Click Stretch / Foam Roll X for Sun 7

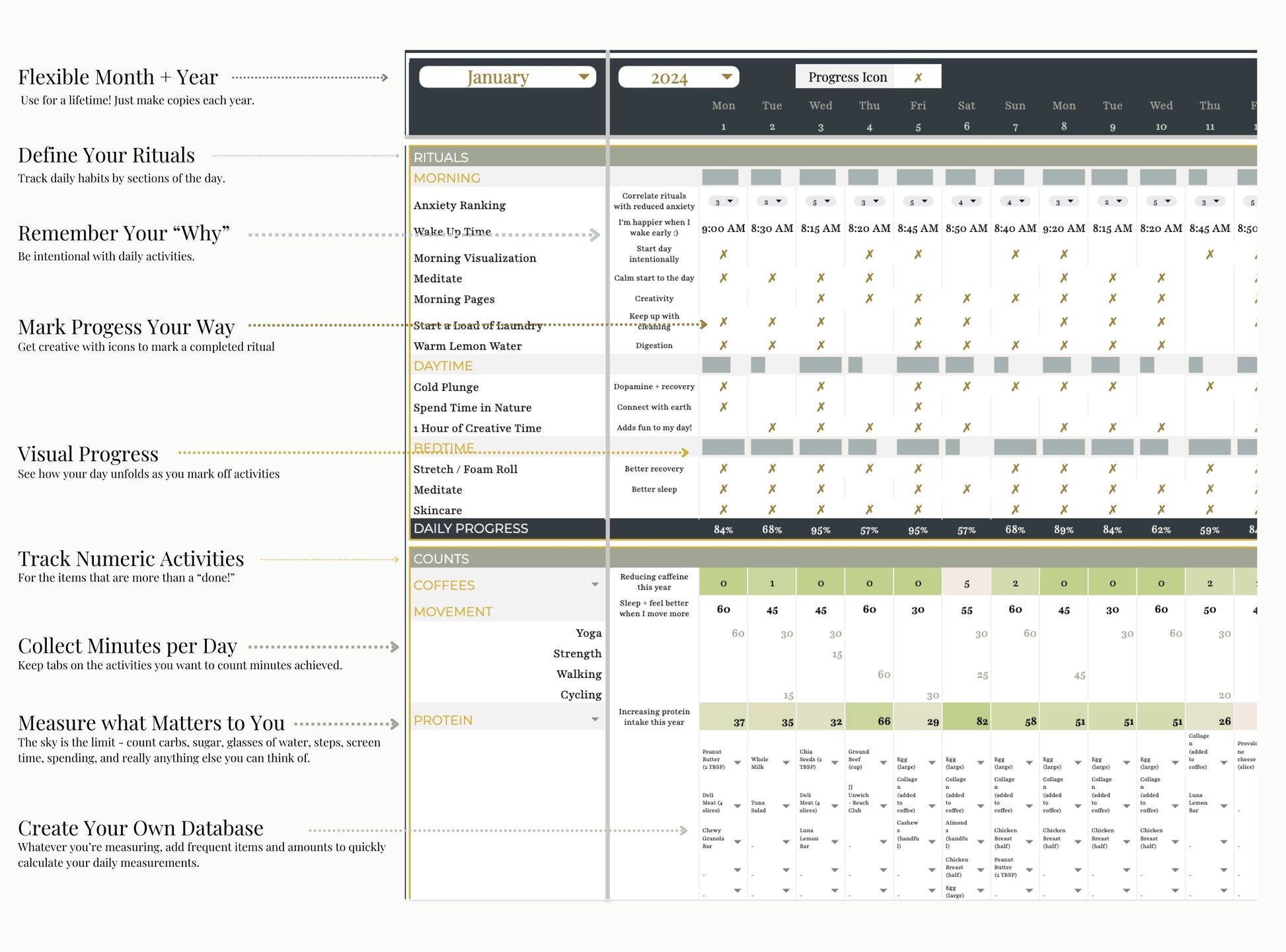point(1015,468)
